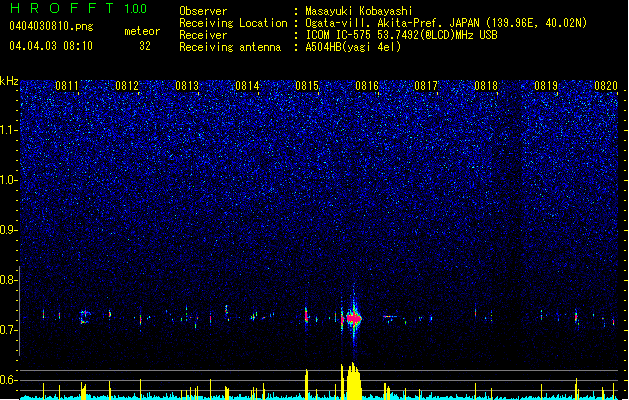Click the 0811 time marker

point(67,86)
